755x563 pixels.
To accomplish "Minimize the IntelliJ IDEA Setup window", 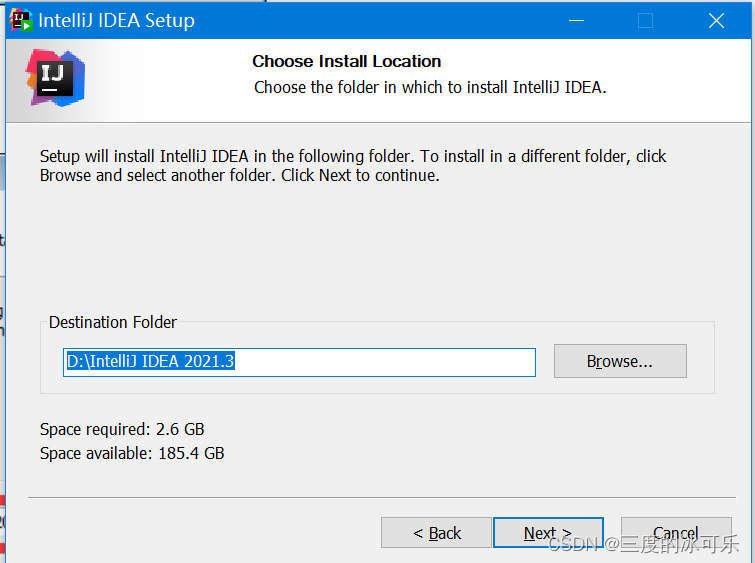I will pos(576,21).
